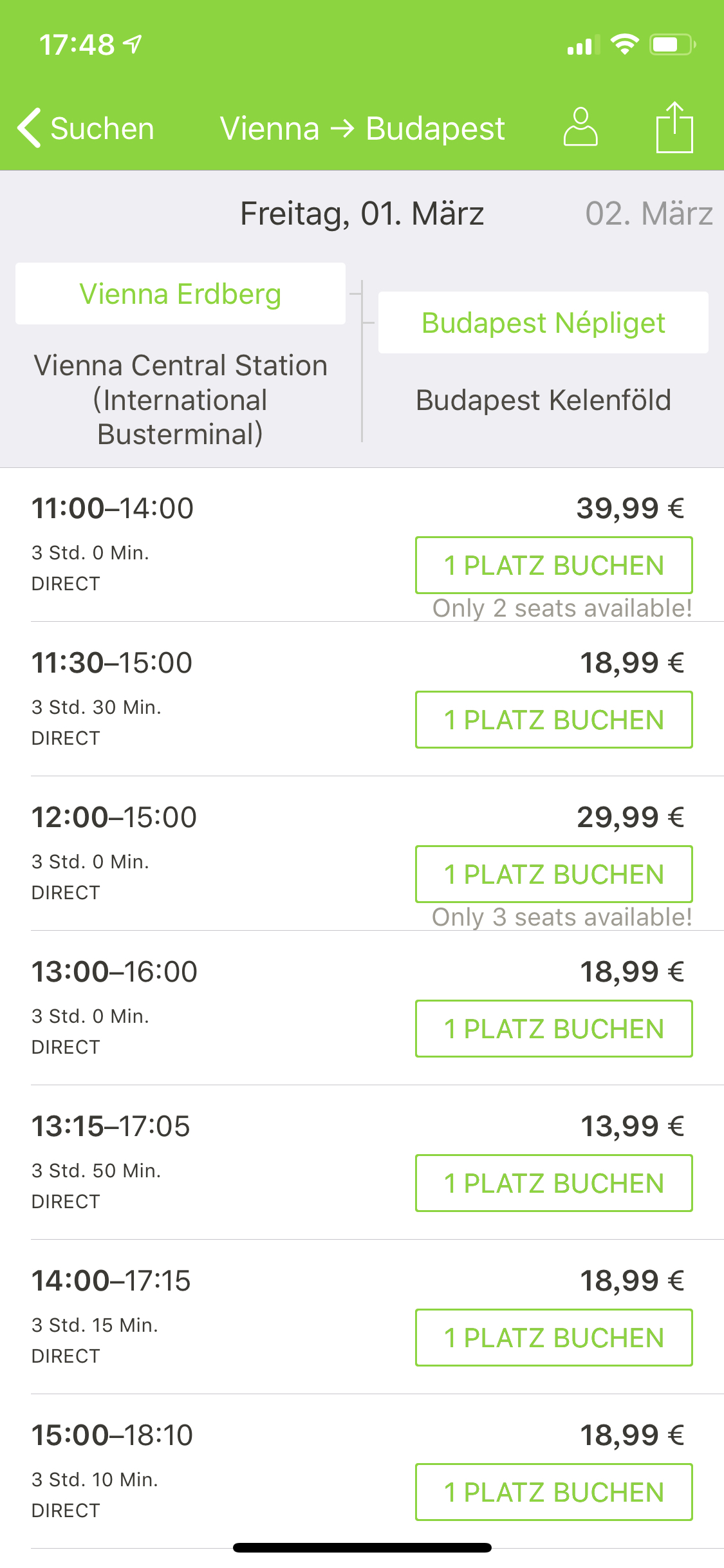Screen dimensions: 724x1568
Task: Tap the share icon in header
Action: coord(674,127)
